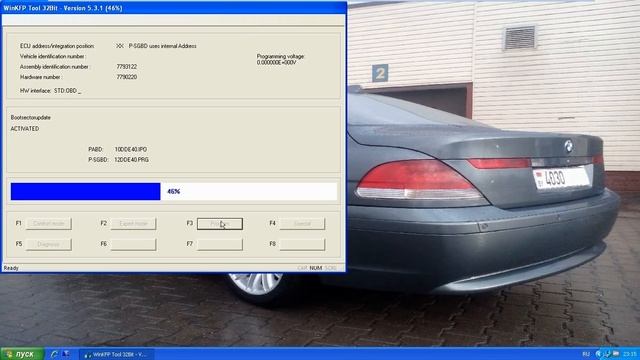640x360 pixels.
Task: Click the Show Desktop quick launch icon
Action: [65, 354]
